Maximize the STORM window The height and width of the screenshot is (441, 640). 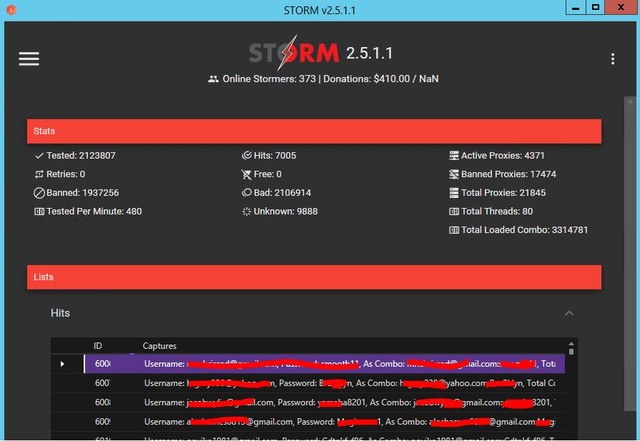596,7
